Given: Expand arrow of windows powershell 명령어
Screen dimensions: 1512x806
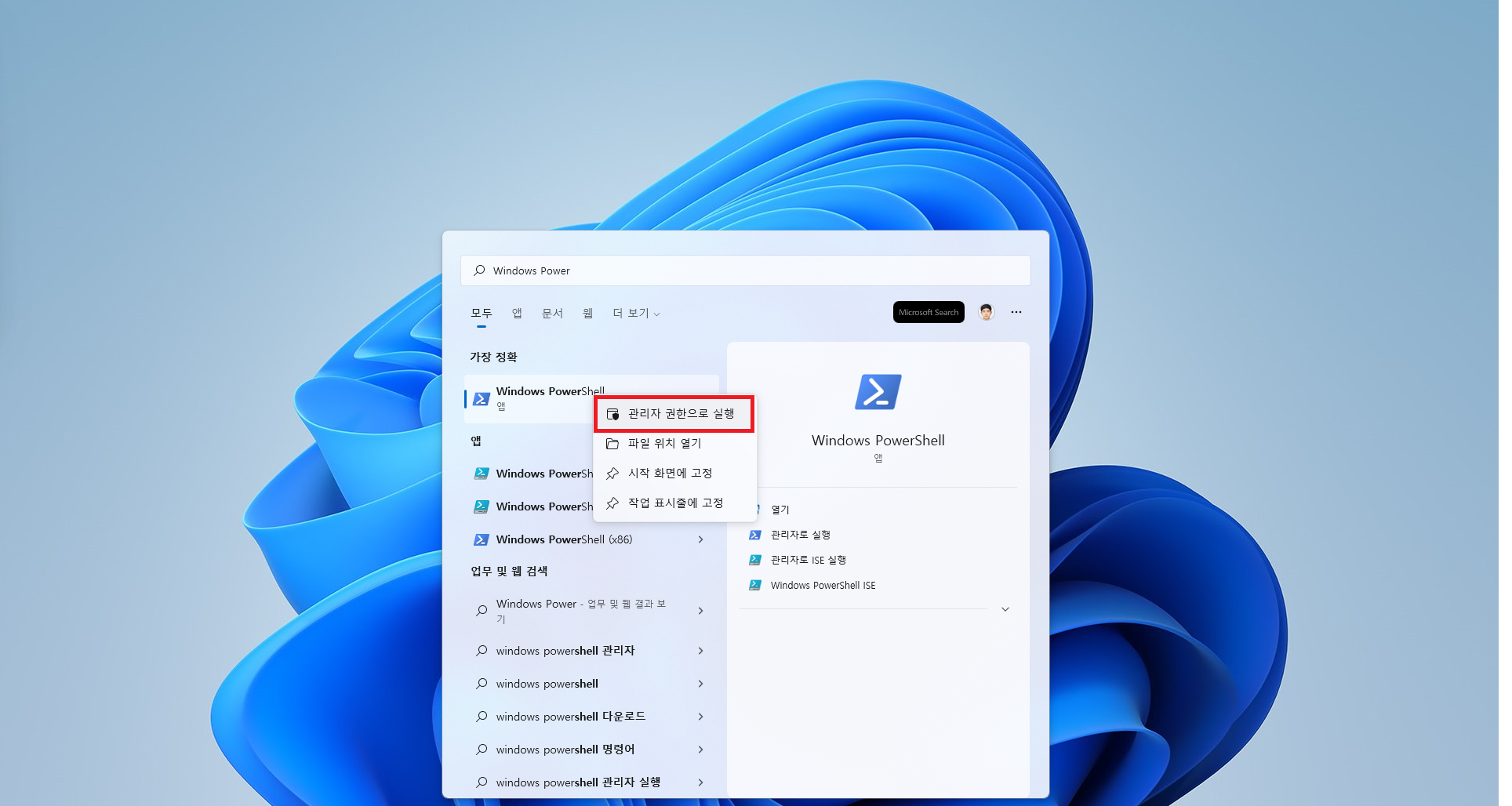Looking at the screenshot, I should tap(700, 750).
